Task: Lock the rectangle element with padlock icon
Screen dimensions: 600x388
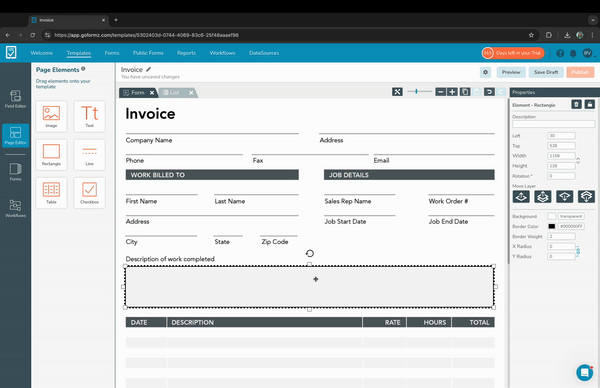Action: pos(590,104)
